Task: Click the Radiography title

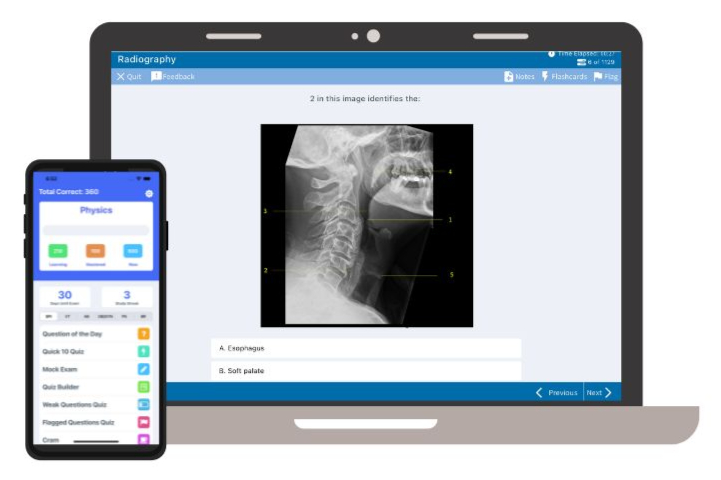Action: click(147, 59)
